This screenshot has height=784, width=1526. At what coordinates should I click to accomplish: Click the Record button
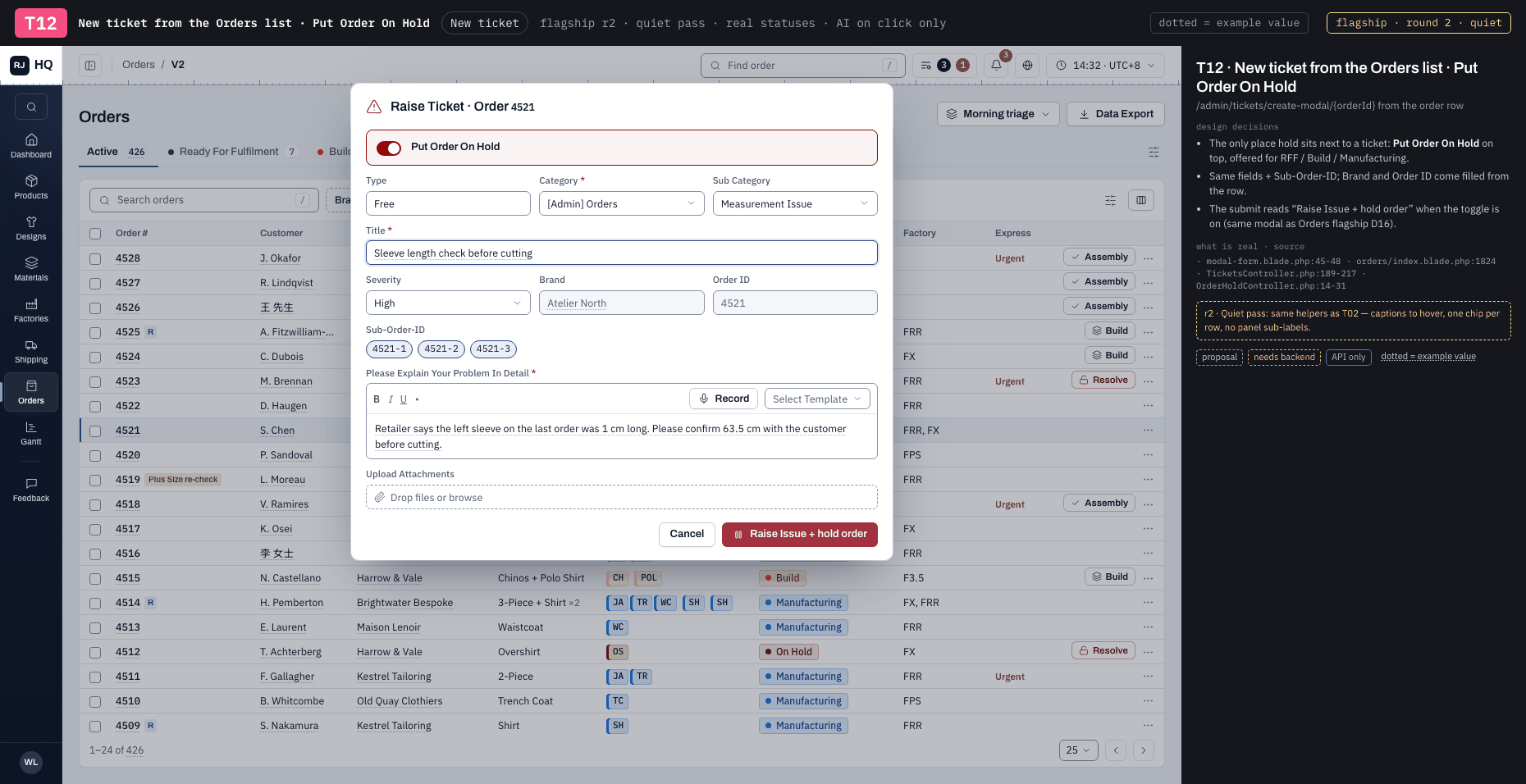click(x=724, y=399)
